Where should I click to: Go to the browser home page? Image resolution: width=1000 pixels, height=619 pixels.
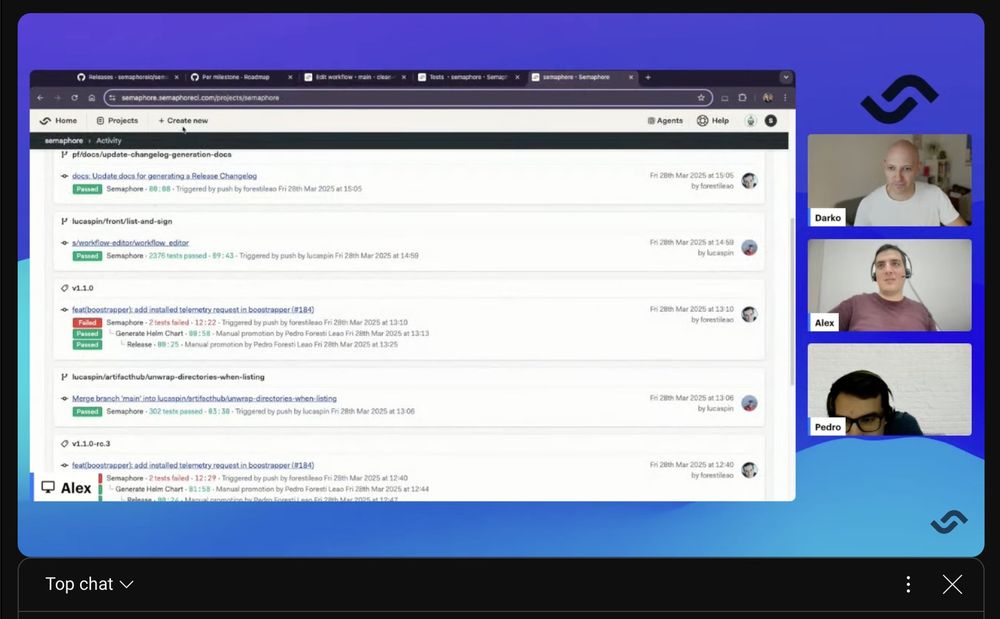coord(92,98)
